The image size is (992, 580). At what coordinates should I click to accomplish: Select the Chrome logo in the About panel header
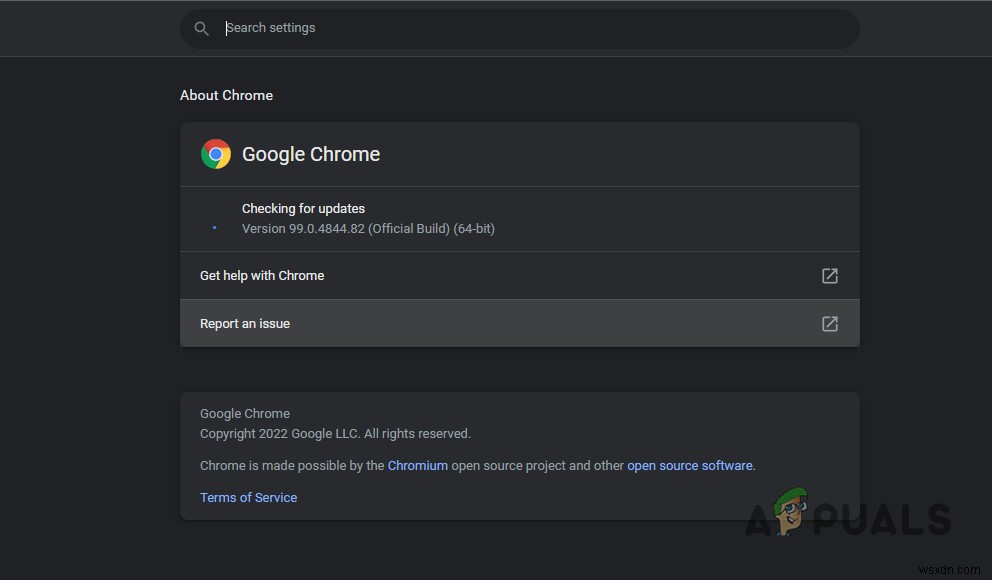[x=216, y=154]
